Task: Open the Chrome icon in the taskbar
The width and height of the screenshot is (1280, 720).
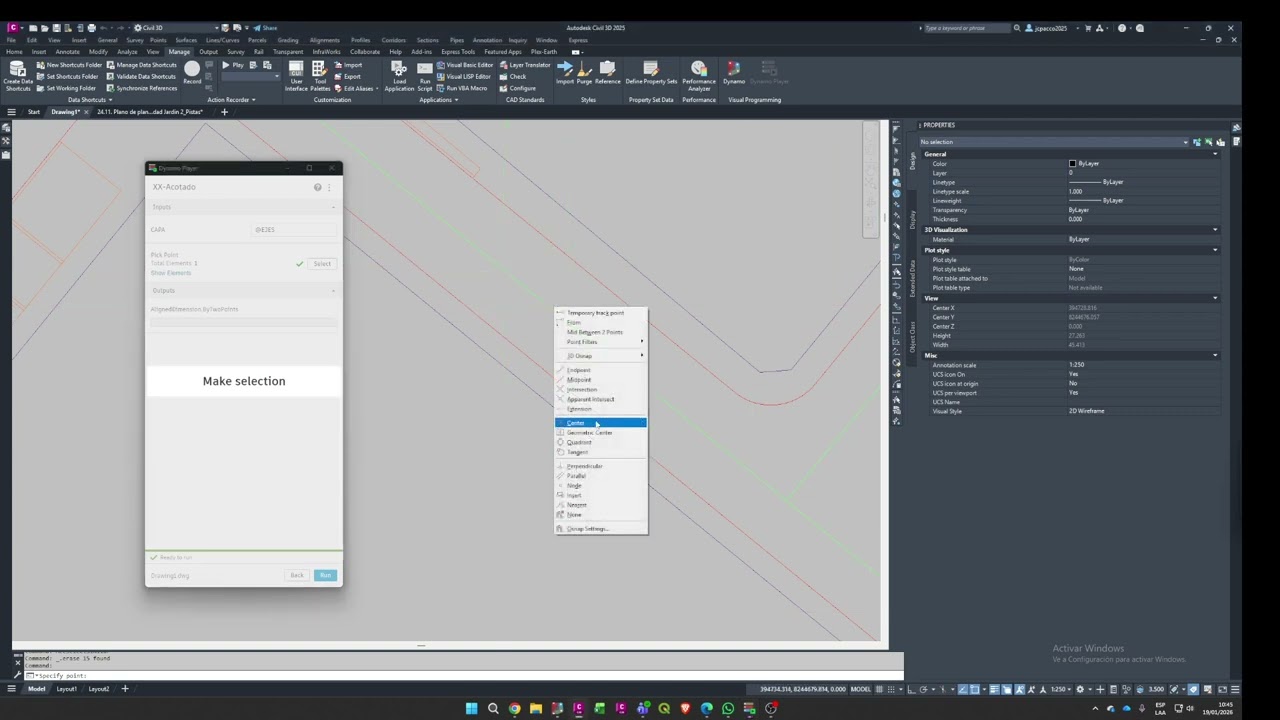Action: click(x=514, y=708)
